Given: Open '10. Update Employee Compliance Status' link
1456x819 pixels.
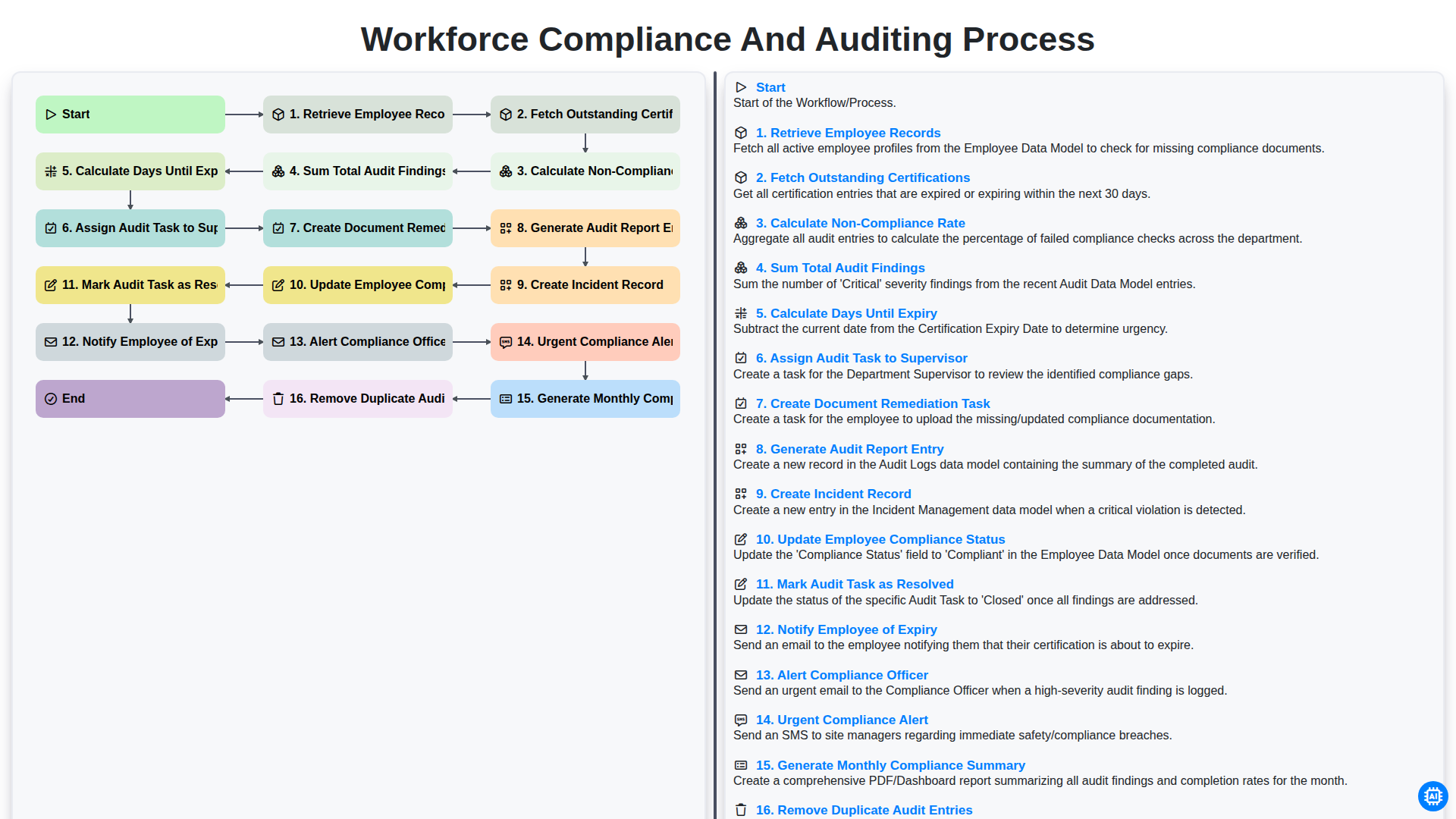Looking at the screenshot, I should [880, 539].
